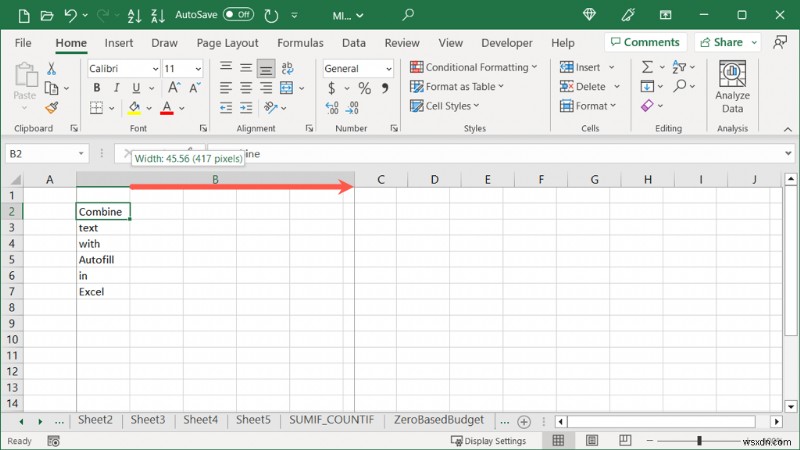The height and width of the screenshot is (450, 800).
Task: Align text to the left
Action: pyautogui.click(x=226, y=88)
